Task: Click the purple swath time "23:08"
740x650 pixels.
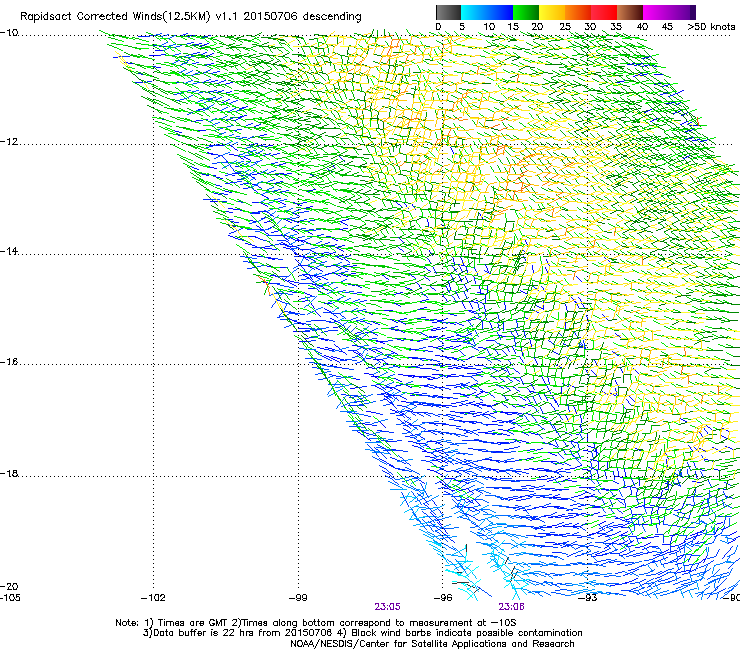Action: click(x=512, y=607)
